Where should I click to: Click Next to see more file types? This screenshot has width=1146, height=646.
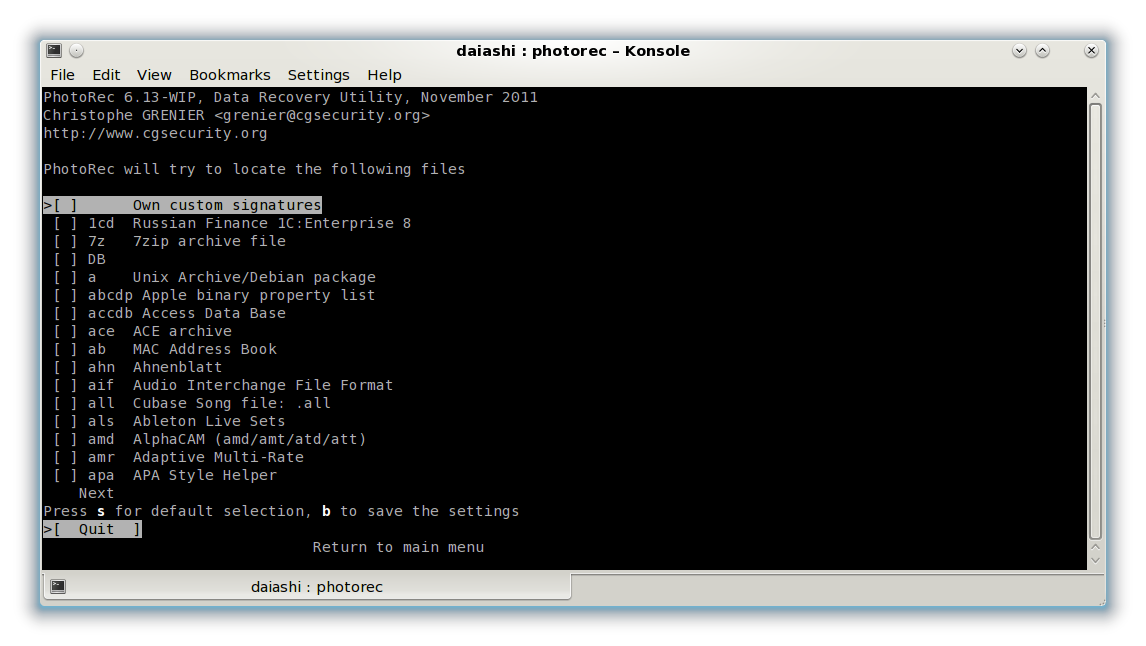click(x=96, y=493)
